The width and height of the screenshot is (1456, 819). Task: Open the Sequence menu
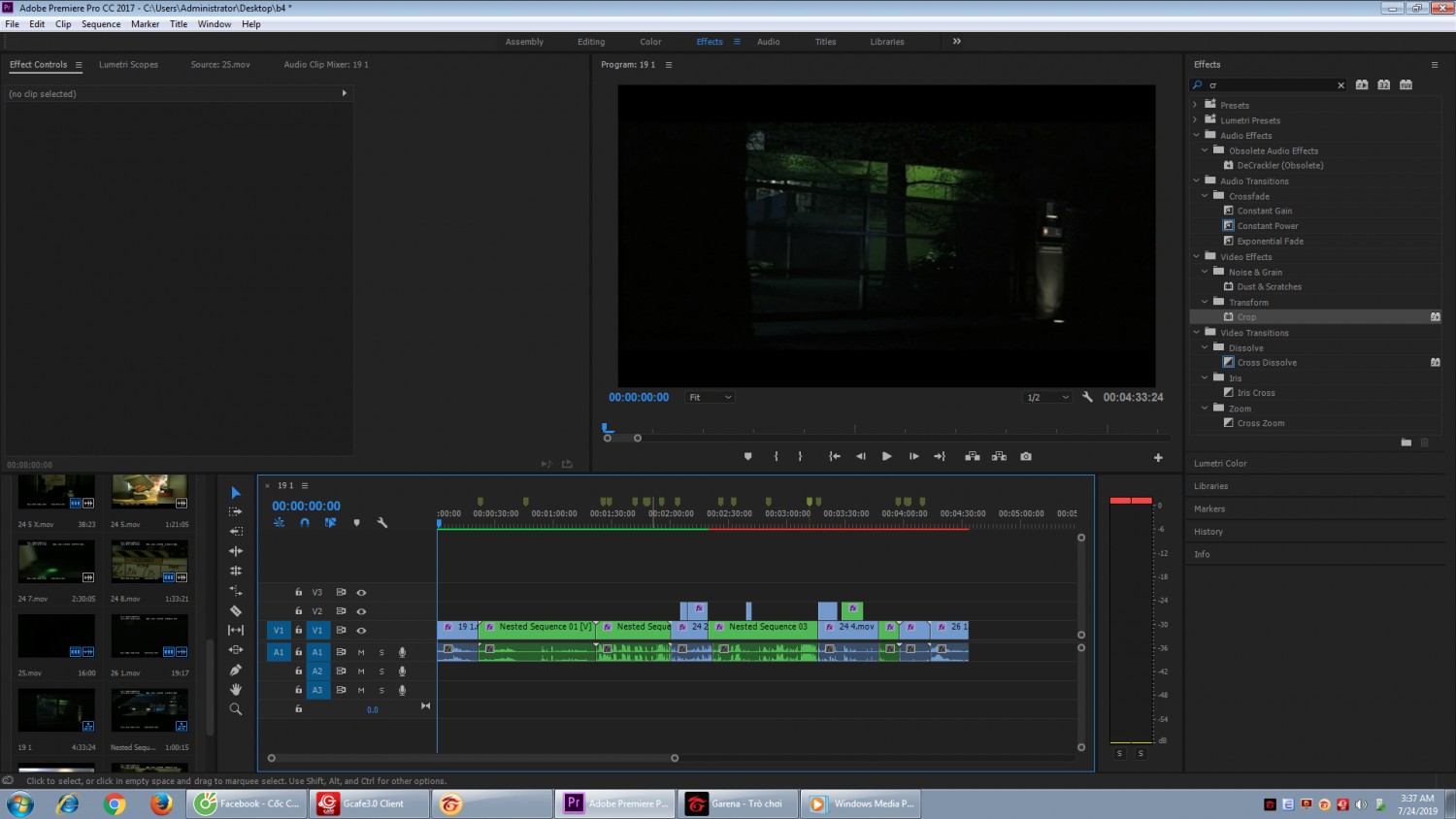pos(101,24)
